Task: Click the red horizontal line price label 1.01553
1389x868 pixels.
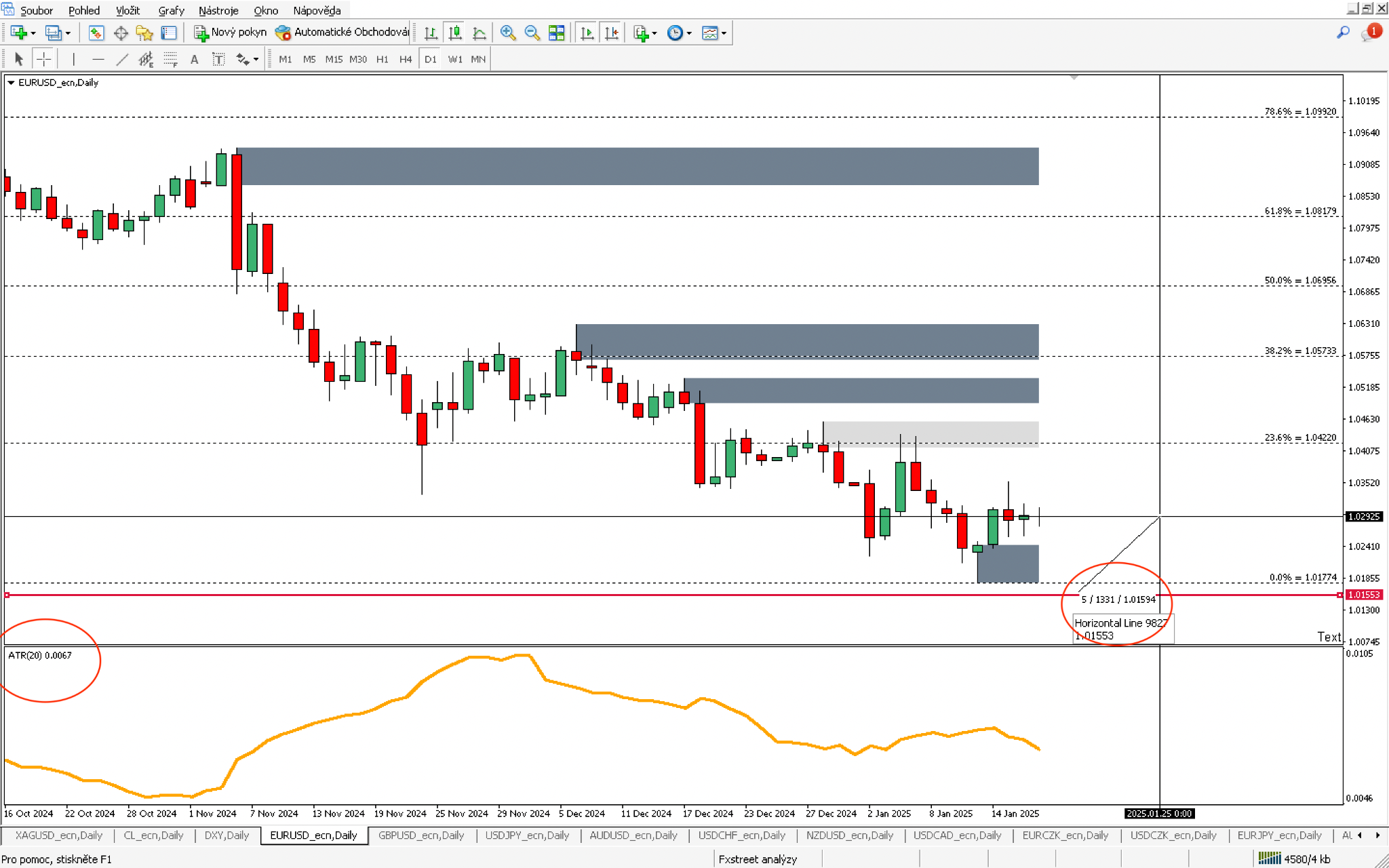Action: point(1363,595)
